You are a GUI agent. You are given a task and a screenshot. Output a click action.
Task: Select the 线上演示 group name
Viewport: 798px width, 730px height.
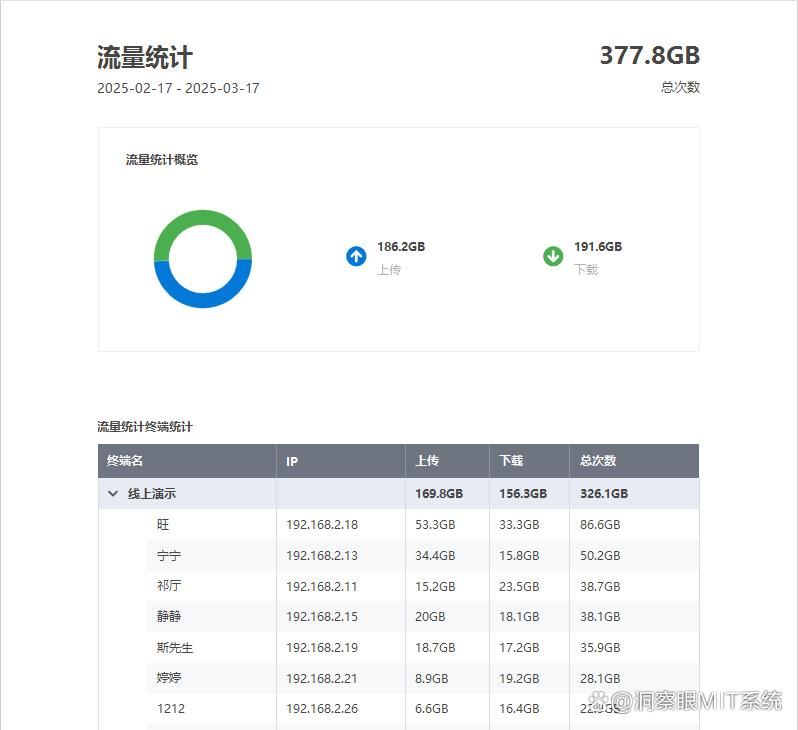152,493
